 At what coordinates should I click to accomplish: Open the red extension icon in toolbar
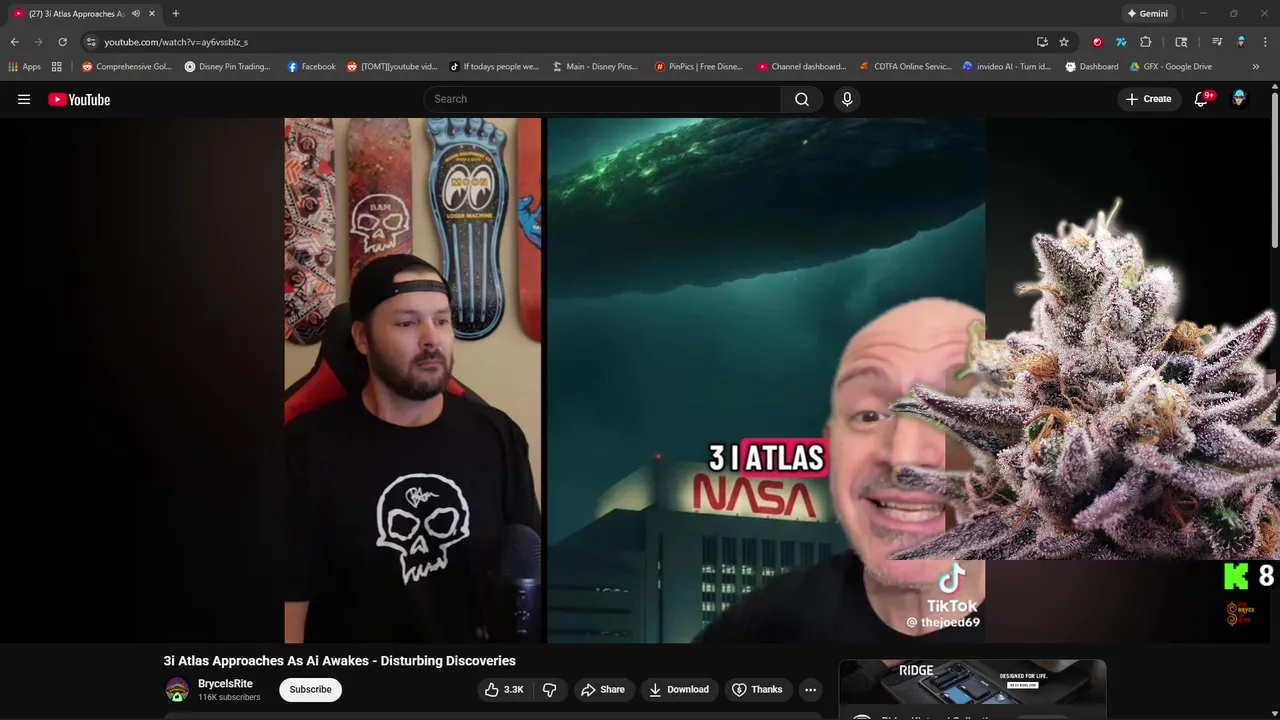pos(1098,42)
